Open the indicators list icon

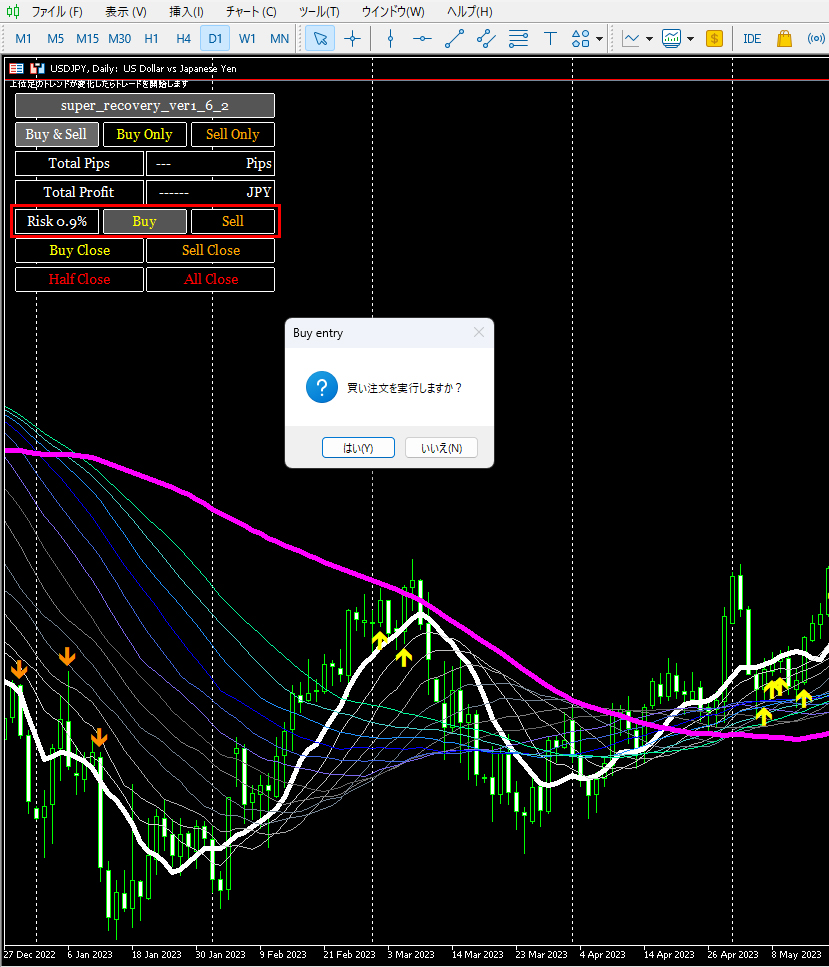coord(631,39)
